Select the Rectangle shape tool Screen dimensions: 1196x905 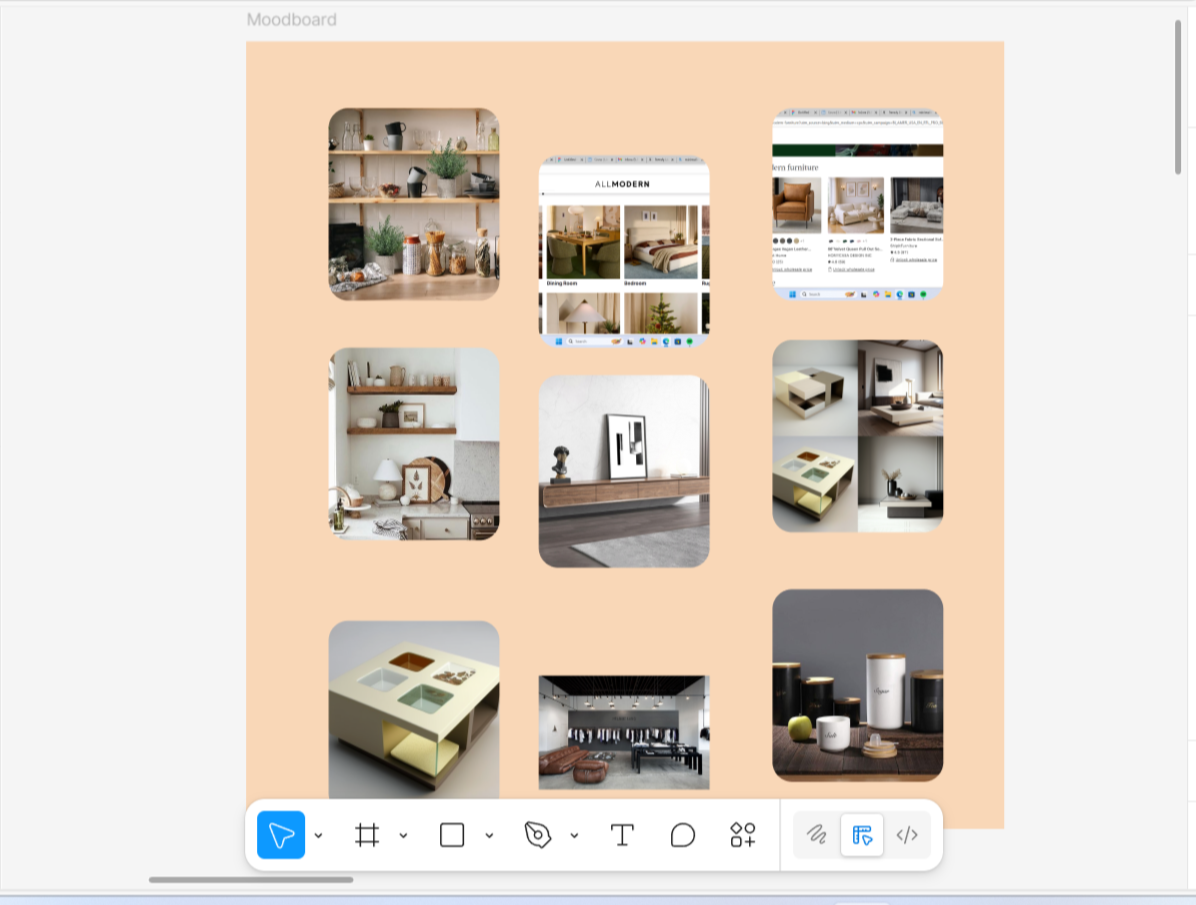click(452, 834)
